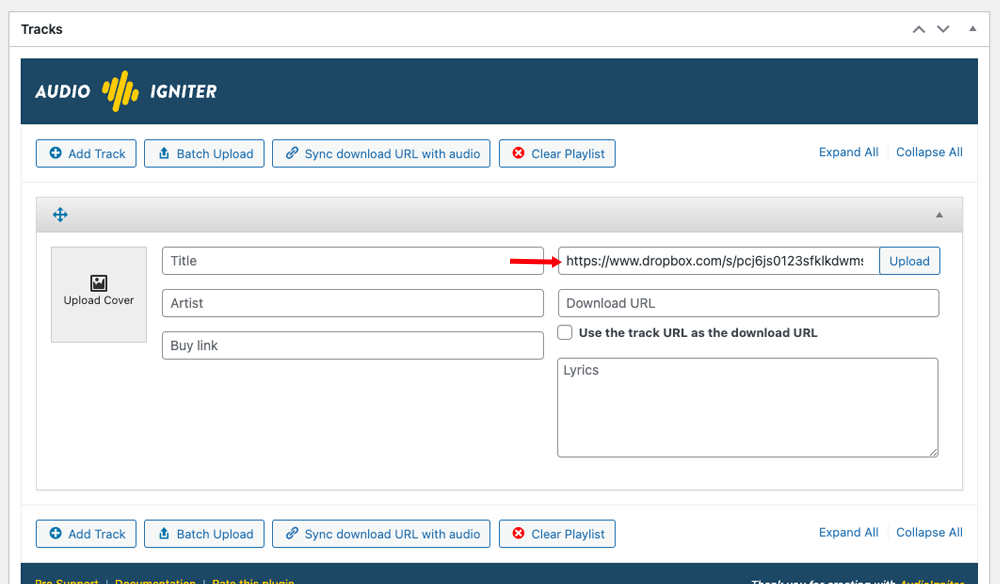
Task: Click the top Add Track button
Action: (86, 154)
